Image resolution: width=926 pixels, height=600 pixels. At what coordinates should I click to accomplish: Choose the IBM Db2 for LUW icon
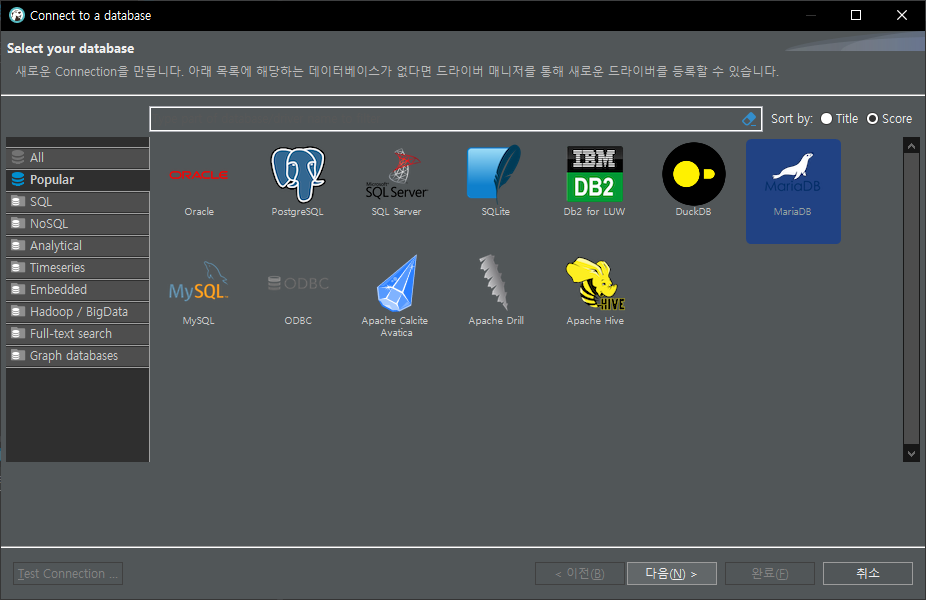point(594,174)
